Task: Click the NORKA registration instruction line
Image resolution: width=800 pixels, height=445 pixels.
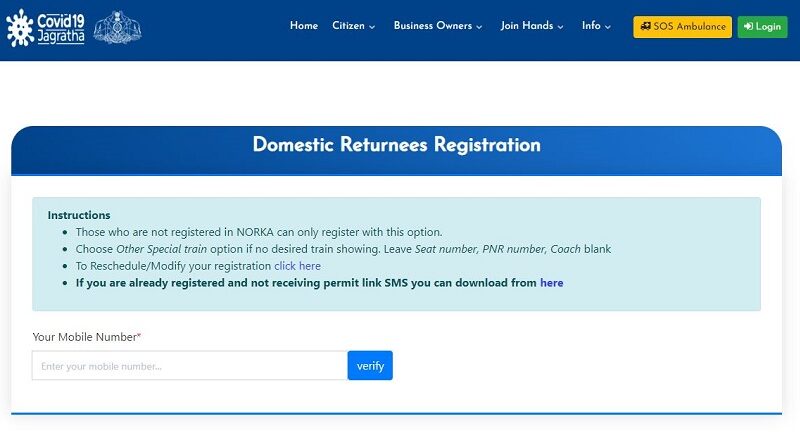Action: (259, 232)
